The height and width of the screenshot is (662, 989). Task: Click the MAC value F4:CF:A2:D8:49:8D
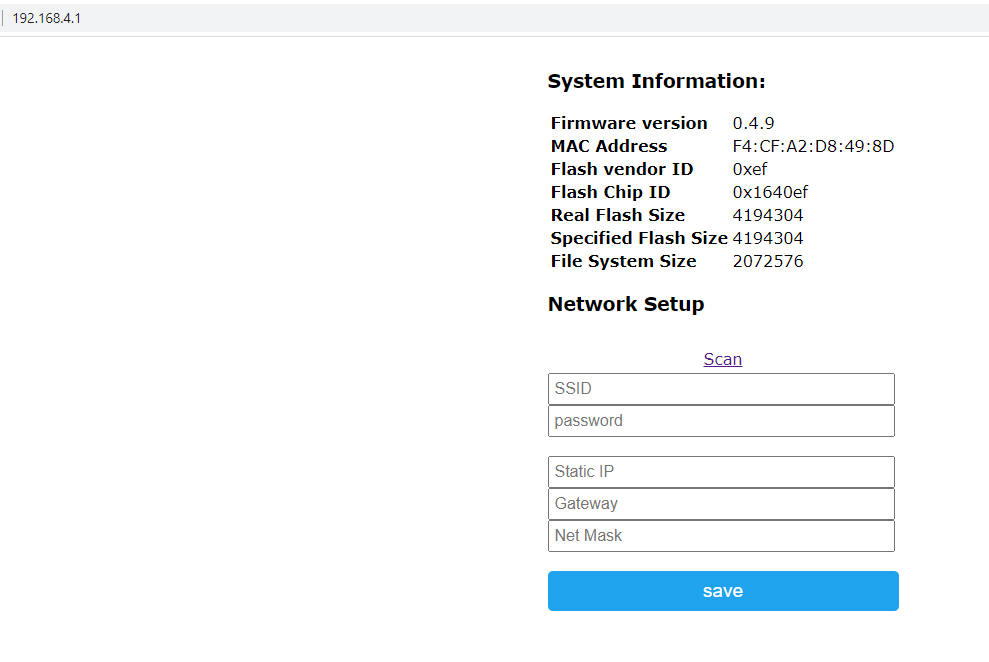pyautogui.click(x=813, y=146)
